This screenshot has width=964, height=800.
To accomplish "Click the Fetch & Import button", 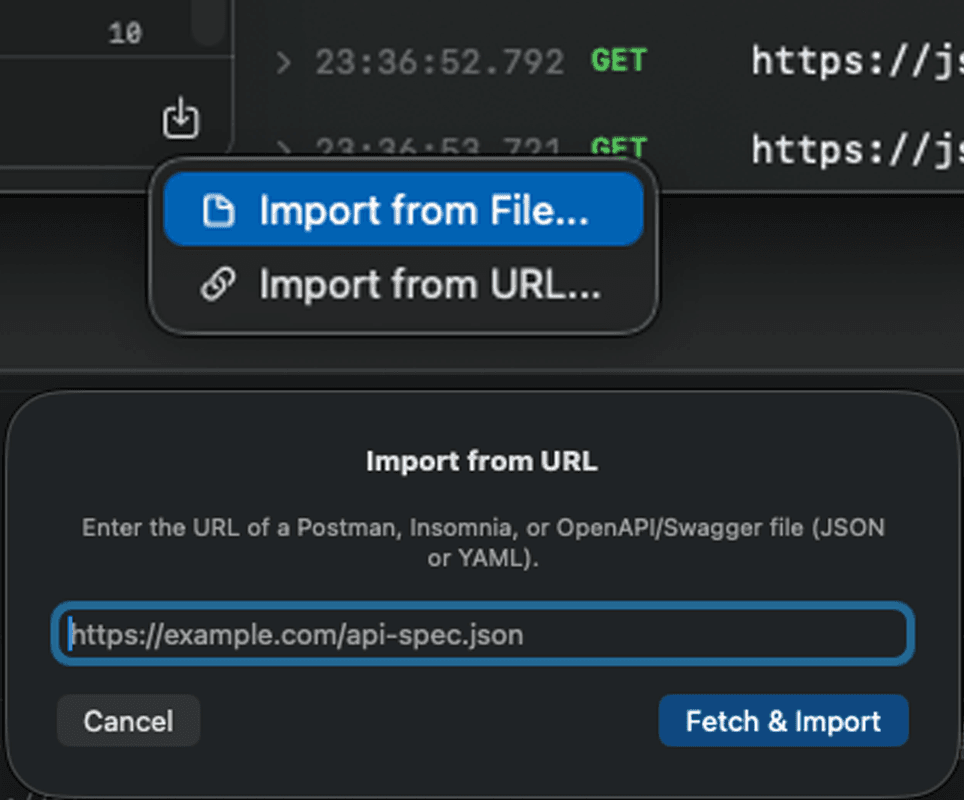I will pyautogui.click(x=783, y=721).
